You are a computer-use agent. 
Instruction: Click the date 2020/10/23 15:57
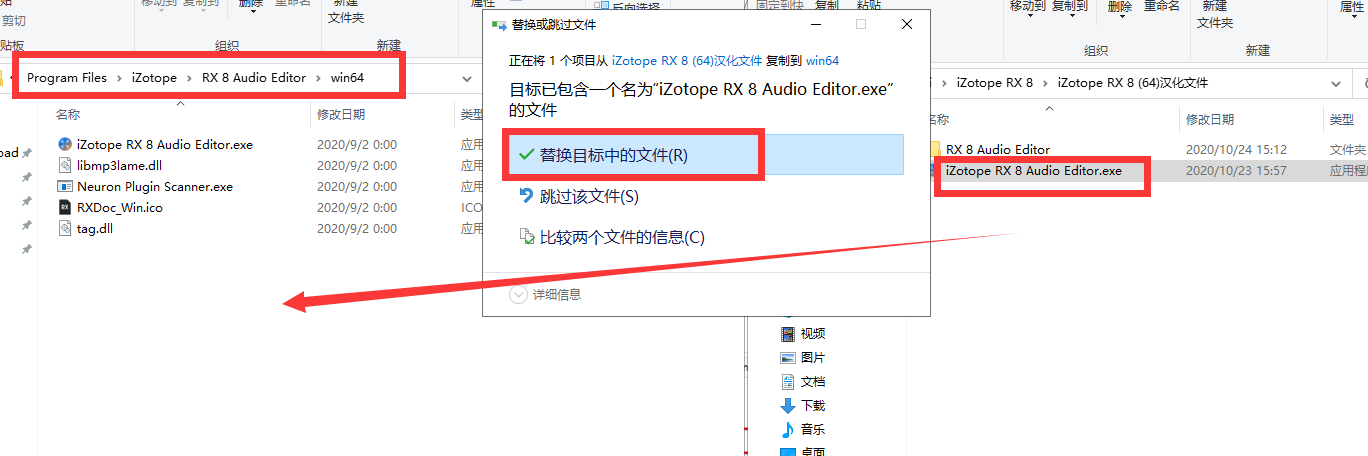(1236, 170)
